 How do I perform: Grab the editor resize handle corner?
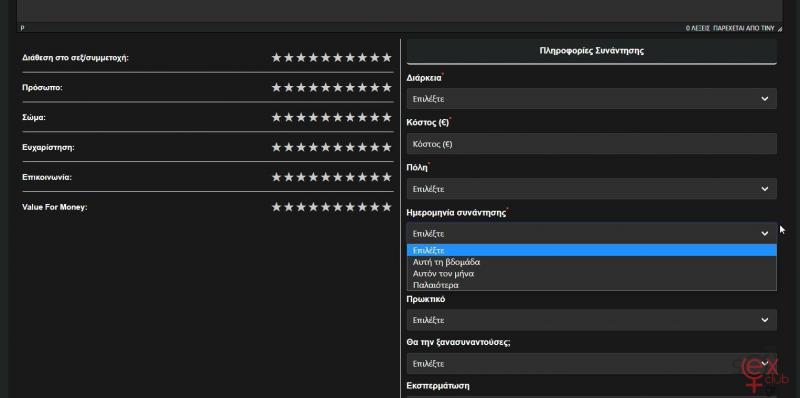[780, 29]
